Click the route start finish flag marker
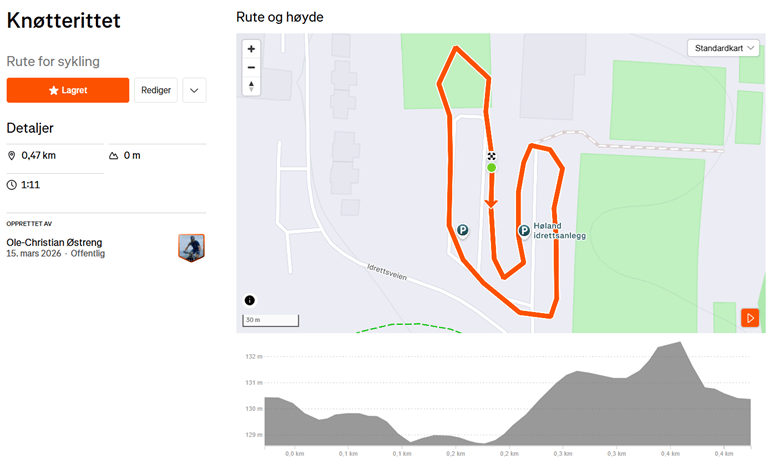779x463 pixels. point(491,156)
